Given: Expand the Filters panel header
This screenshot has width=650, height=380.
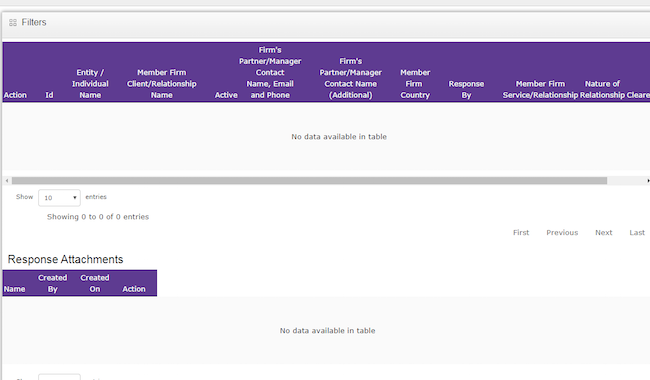Looking at the screenshot, I should point(326,24).
